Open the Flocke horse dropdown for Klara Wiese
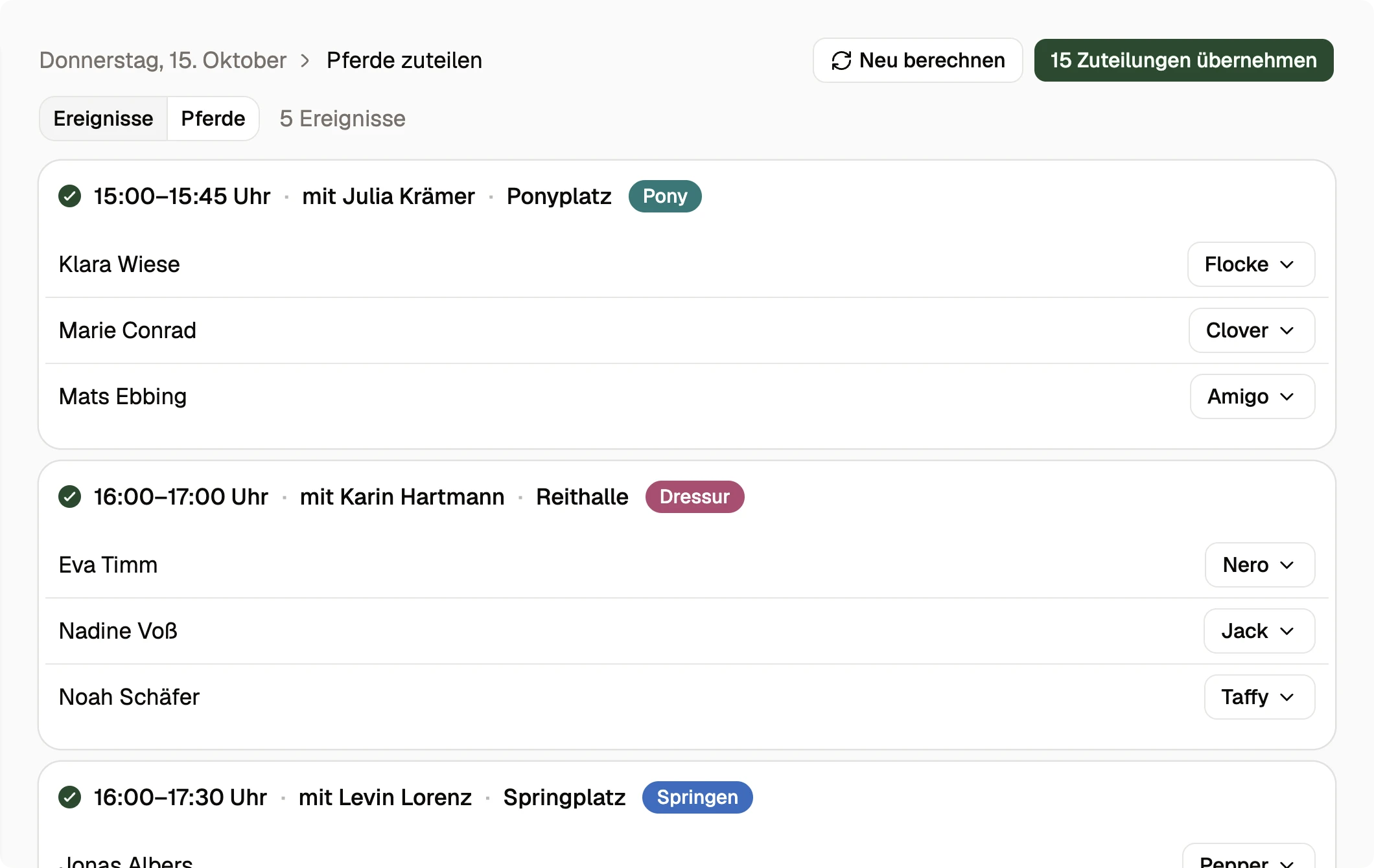Screen dimensions: 1374x868 pos(1251,264)
